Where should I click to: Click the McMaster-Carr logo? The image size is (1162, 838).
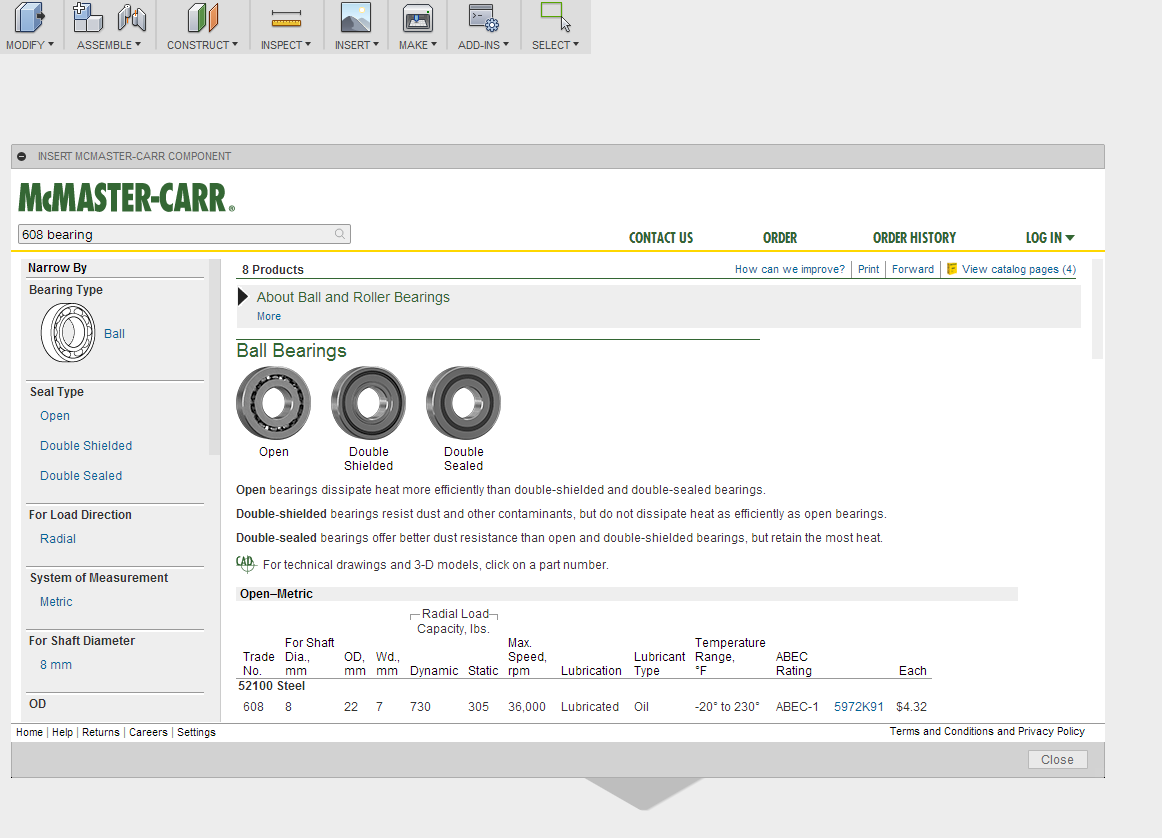[x=127, y=198]
